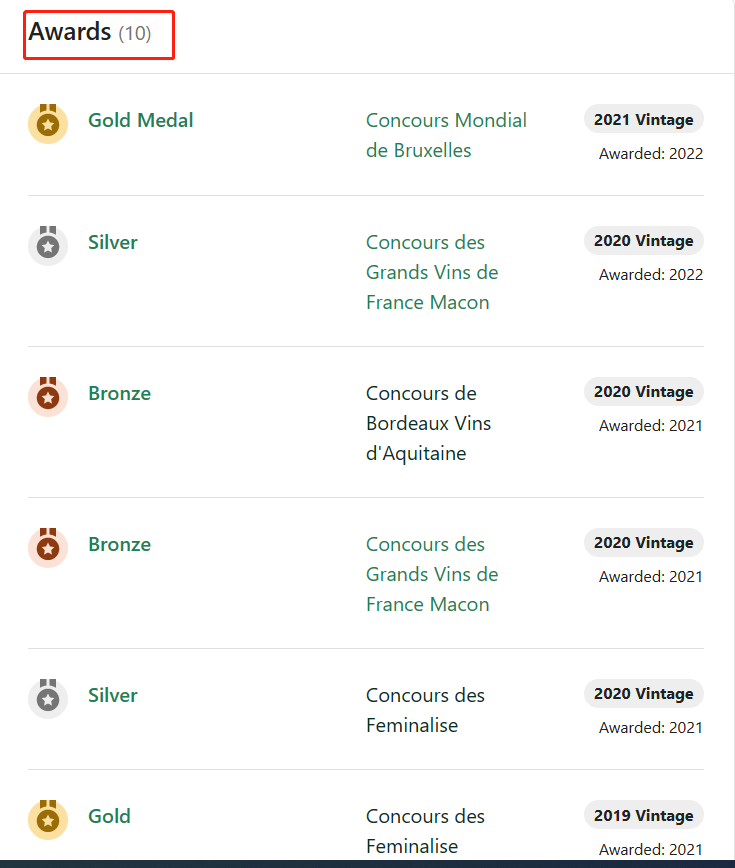Open the Silver link awarded in 2022

pos(113,242)
